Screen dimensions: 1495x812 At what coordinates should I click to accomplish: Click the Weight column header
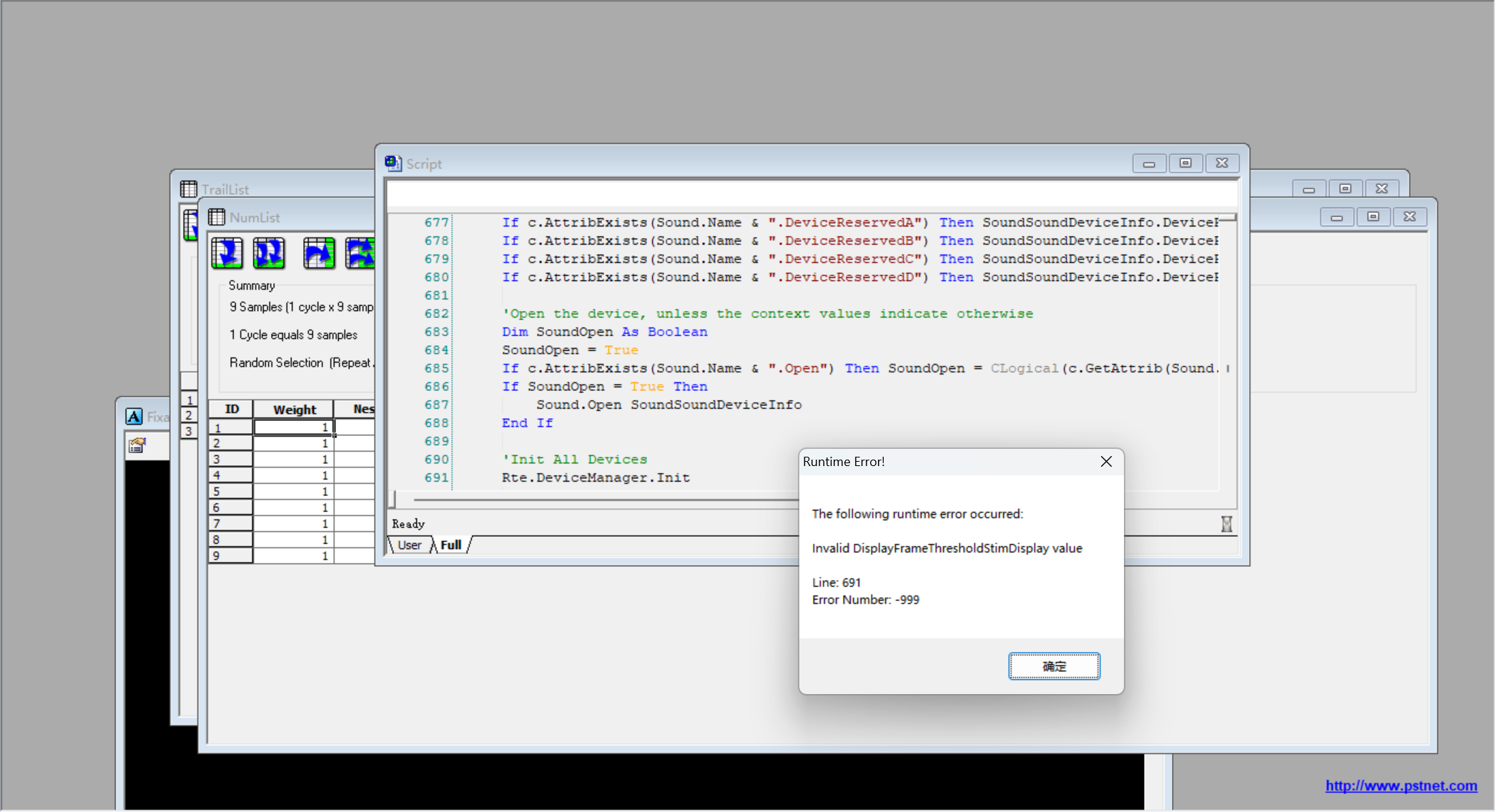[x=294, y=410]
